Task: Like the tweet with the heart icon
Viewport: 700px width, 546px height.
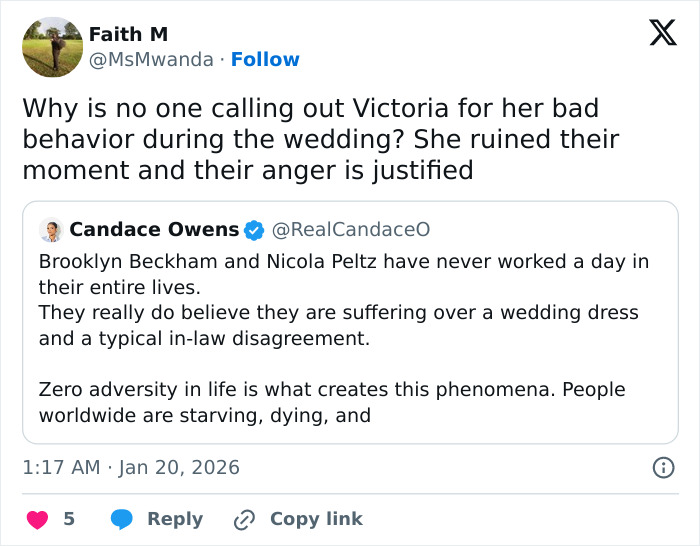Action: pyautogui.click(x=37, y=519)
